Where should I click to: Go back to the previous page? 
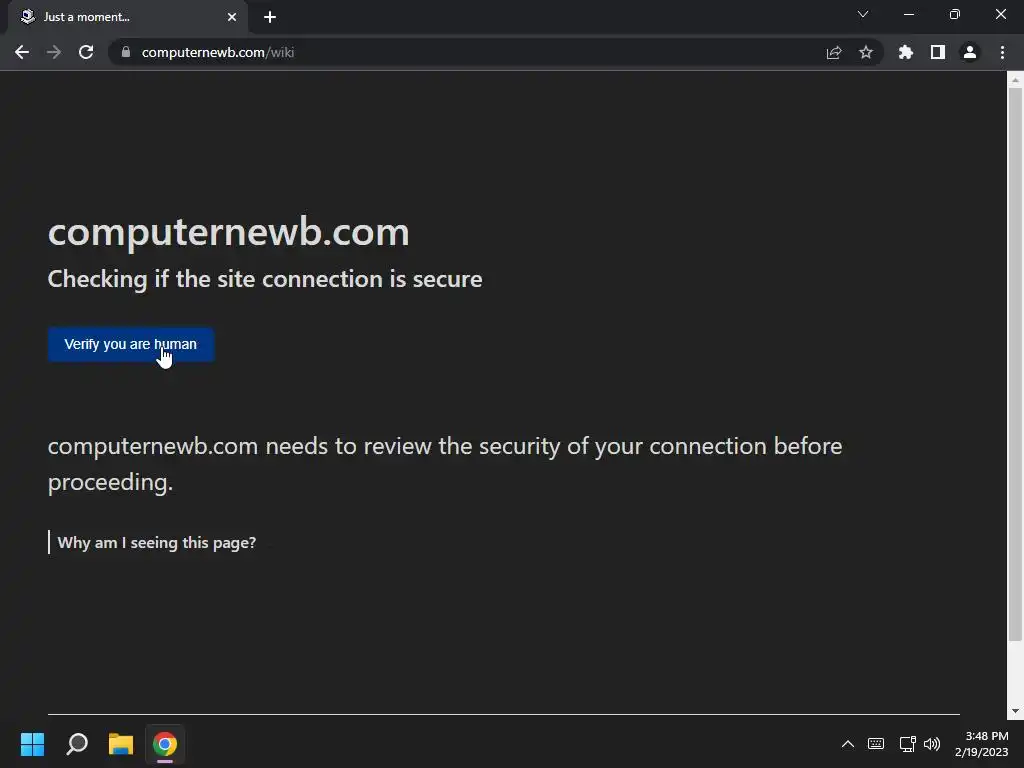point(22,52)
